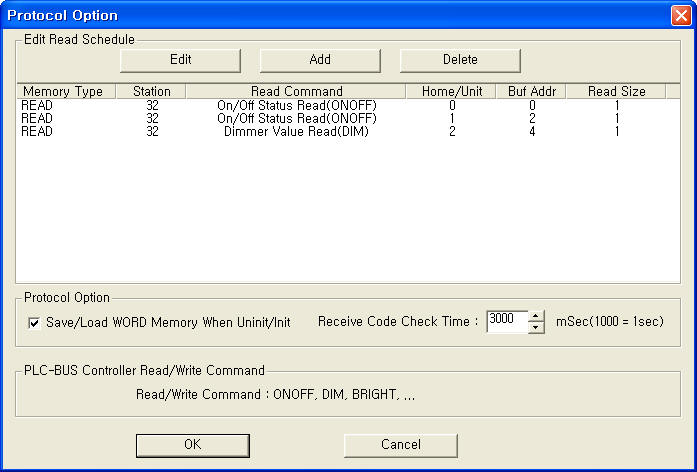Decrease Receive Code Check Time value
This screenshot has width=697, height=472.
(x=536, y=327)
